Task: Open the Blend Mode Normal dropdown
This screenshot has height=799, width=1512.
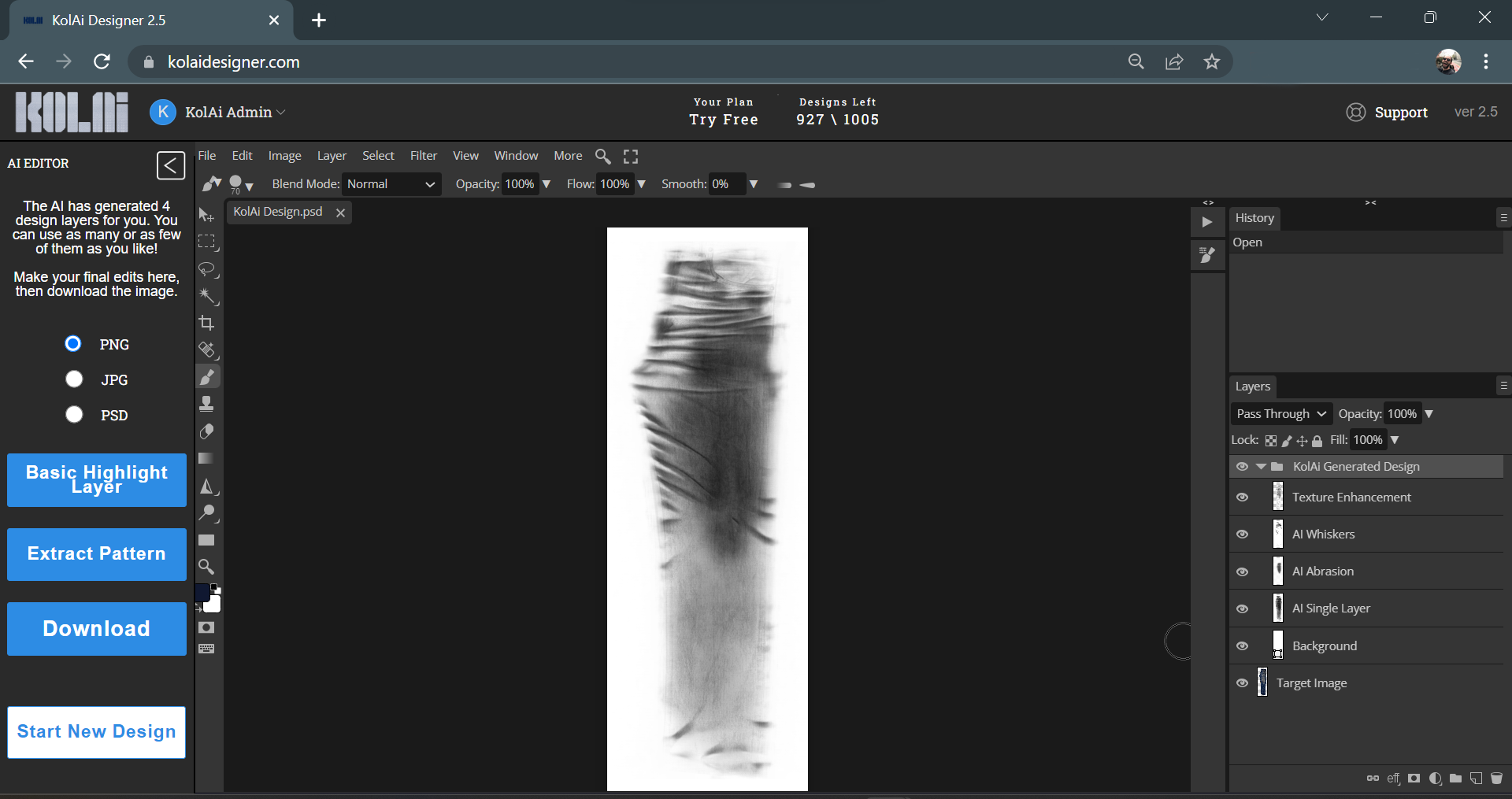Action: pyautogui.click(x=391, y=184)
